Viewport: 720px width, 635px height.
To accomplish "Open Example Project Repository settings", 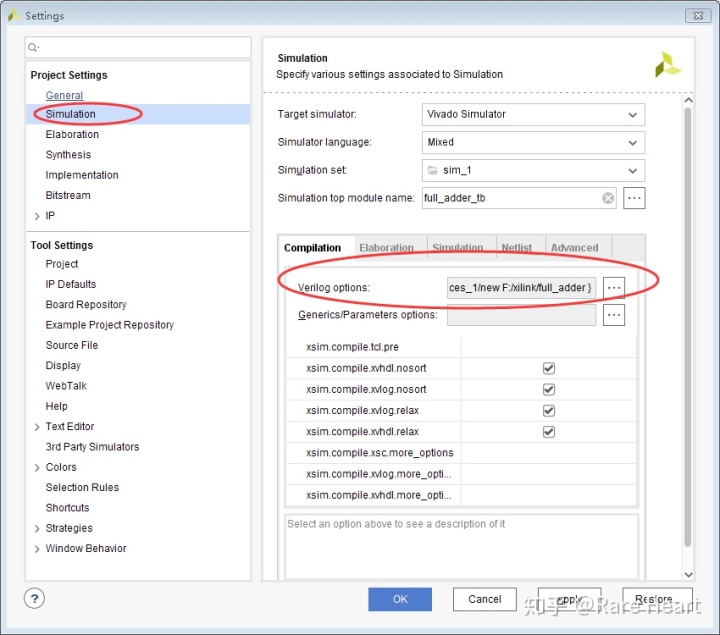I will 110,325.
